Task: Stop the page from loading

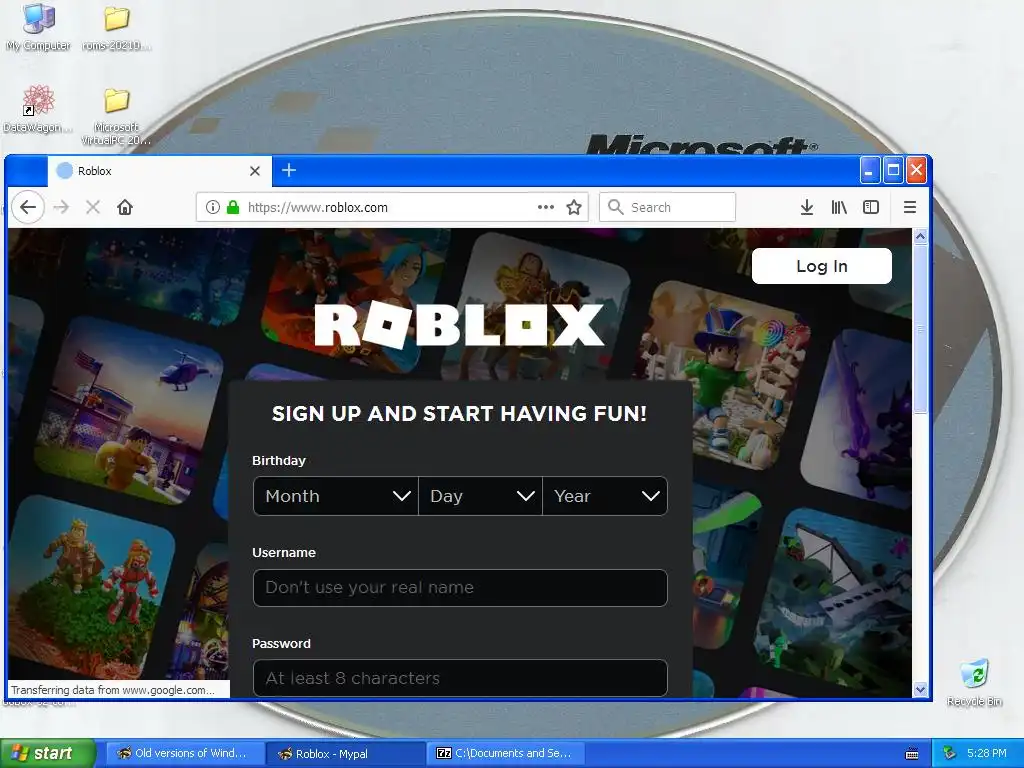Action: pyautogui.click(x=93, y=208)
